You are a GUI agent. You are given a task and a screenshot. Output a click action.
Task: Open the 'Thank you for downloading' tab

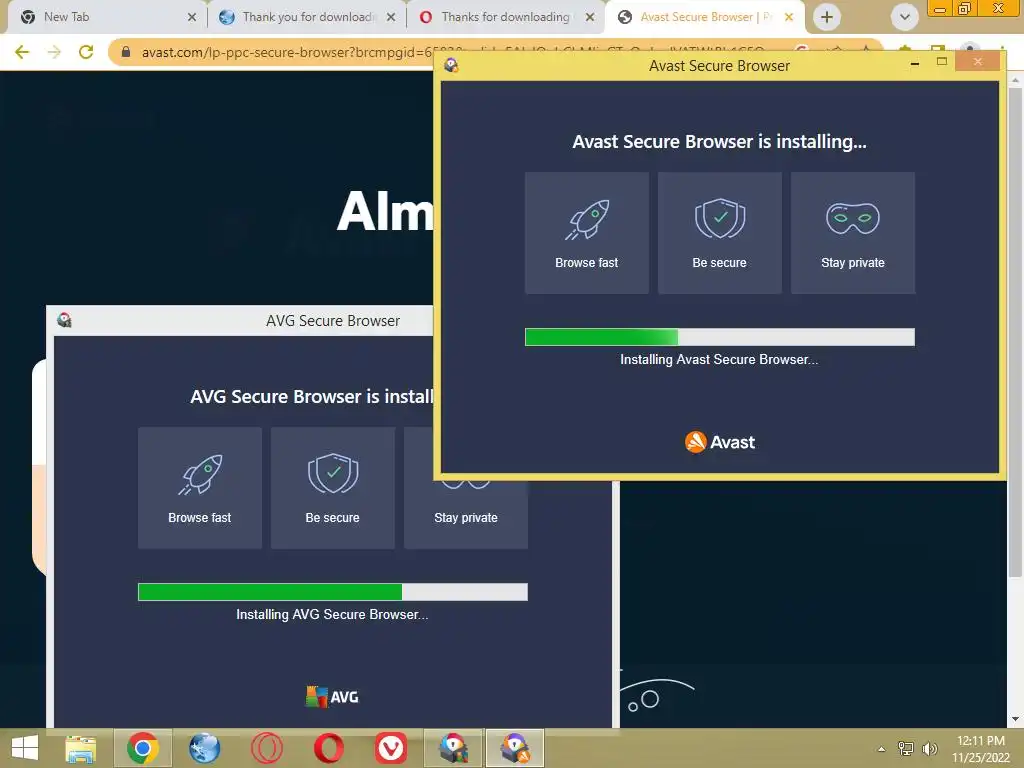tap(307, 17)
